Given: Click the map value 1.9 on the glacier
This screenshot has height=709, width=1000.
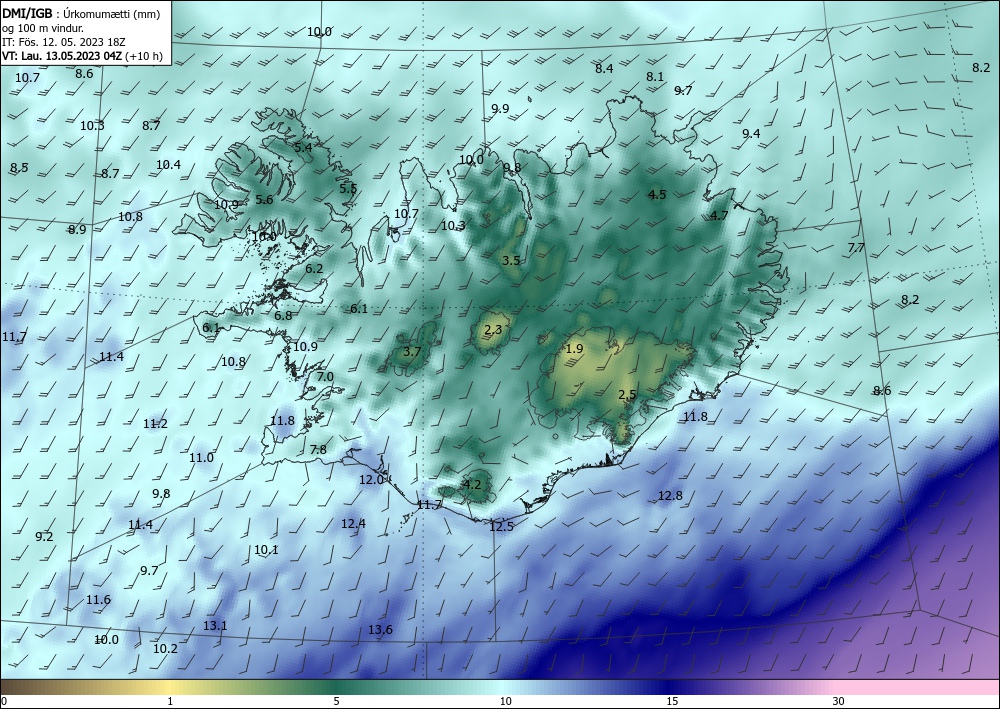Looking at the screenshot, I should pyautogui.click(x=575, y=348).
